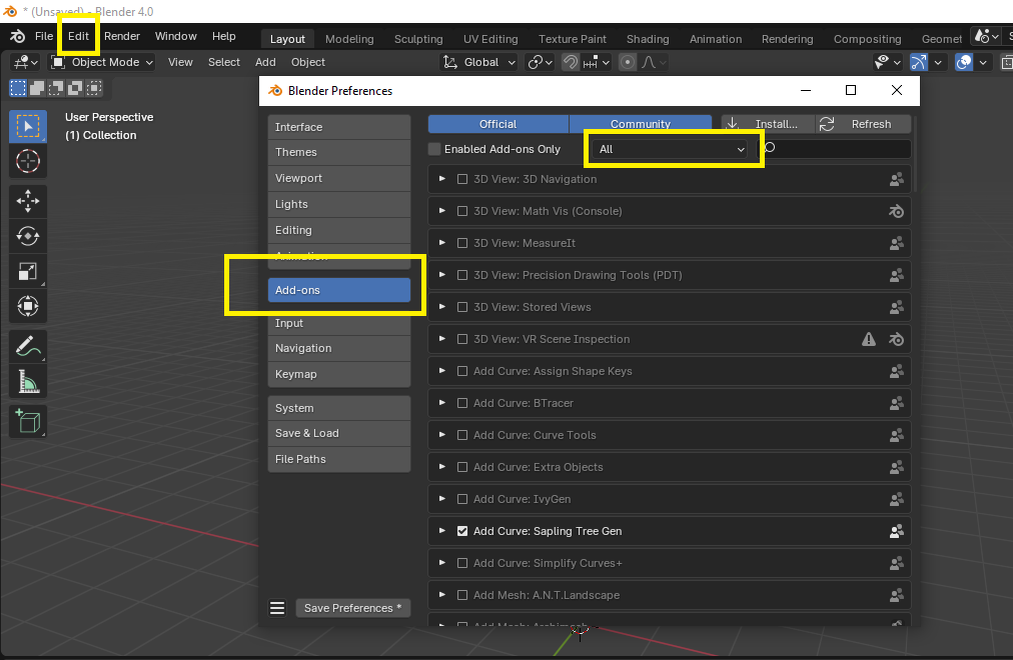Screen dimensions: 1013x660
Task: Select the Scale tool
Action: coord(28,271)
